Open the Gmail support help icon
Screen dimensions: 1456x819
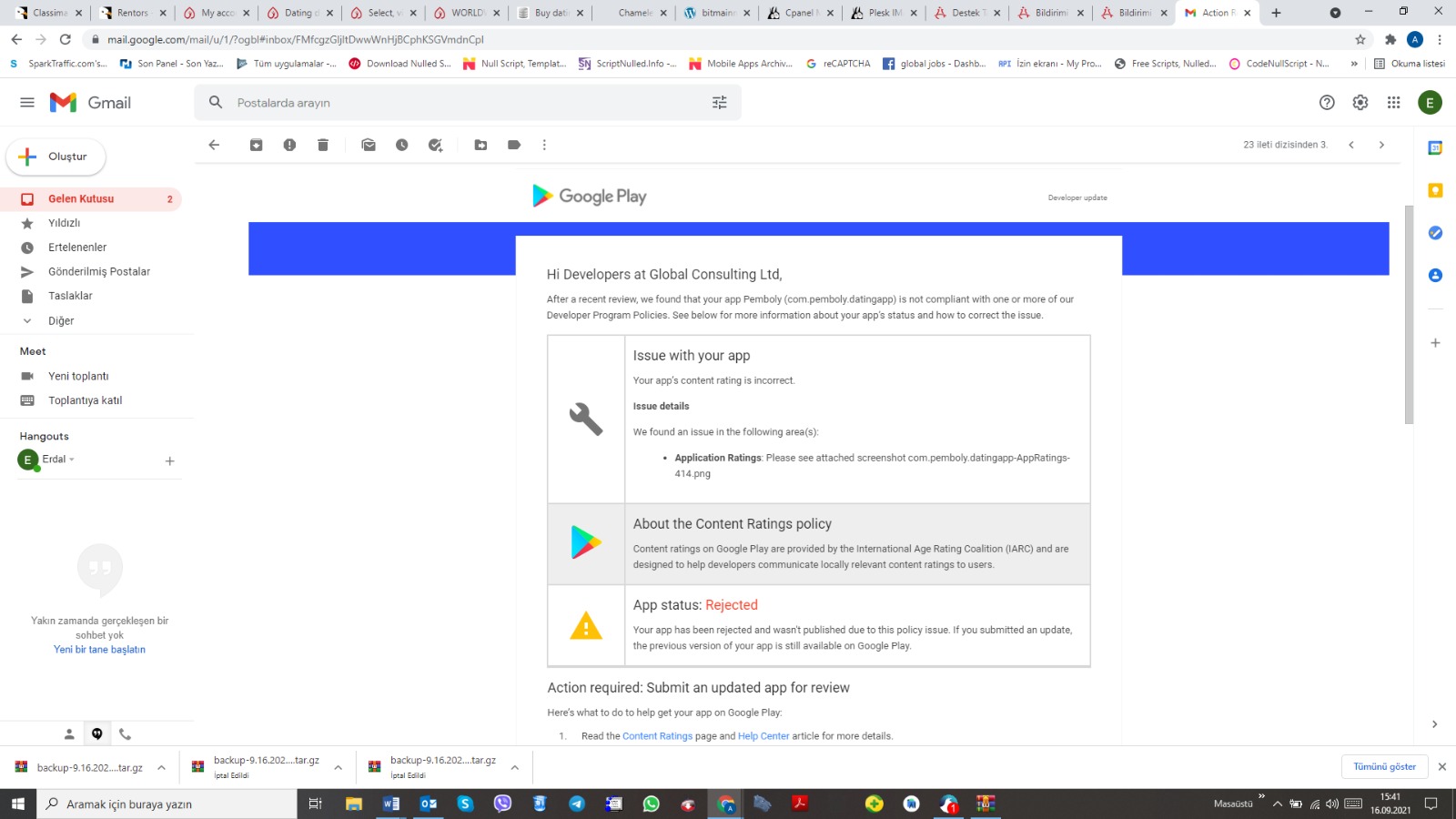[x=1327, y=103]
